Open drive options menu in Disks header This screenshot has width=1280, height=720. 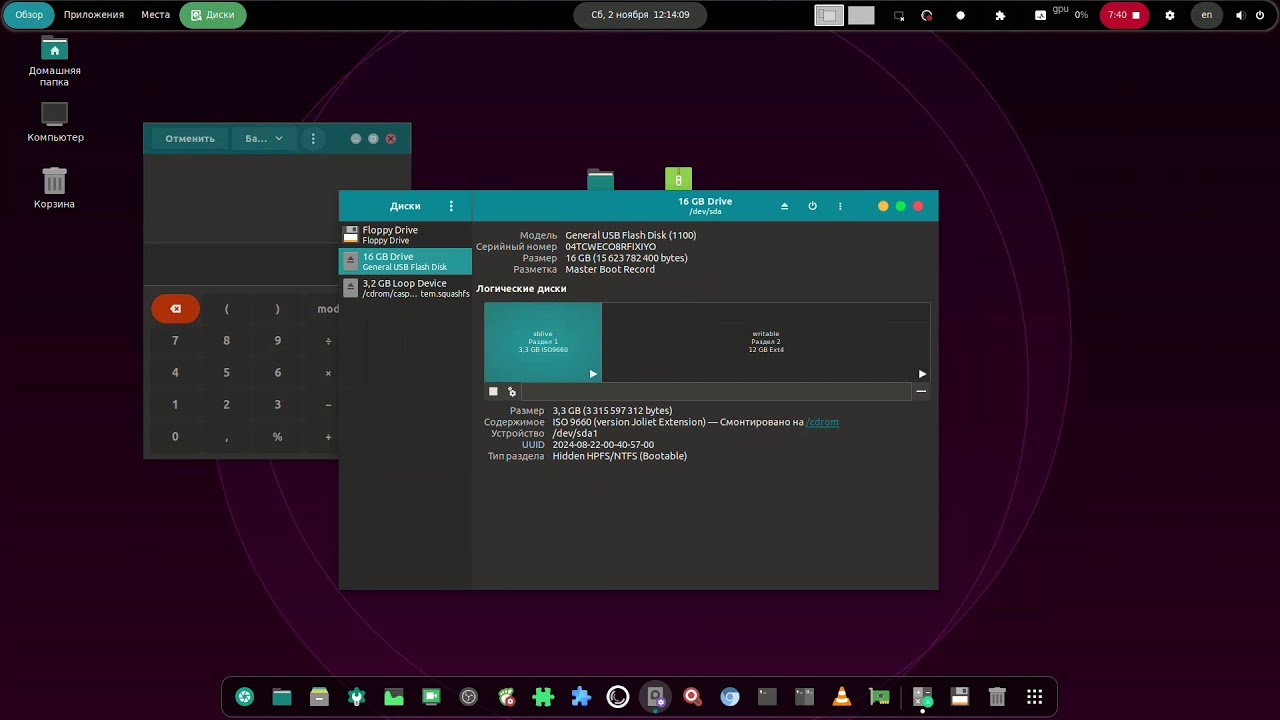[840, 206]
